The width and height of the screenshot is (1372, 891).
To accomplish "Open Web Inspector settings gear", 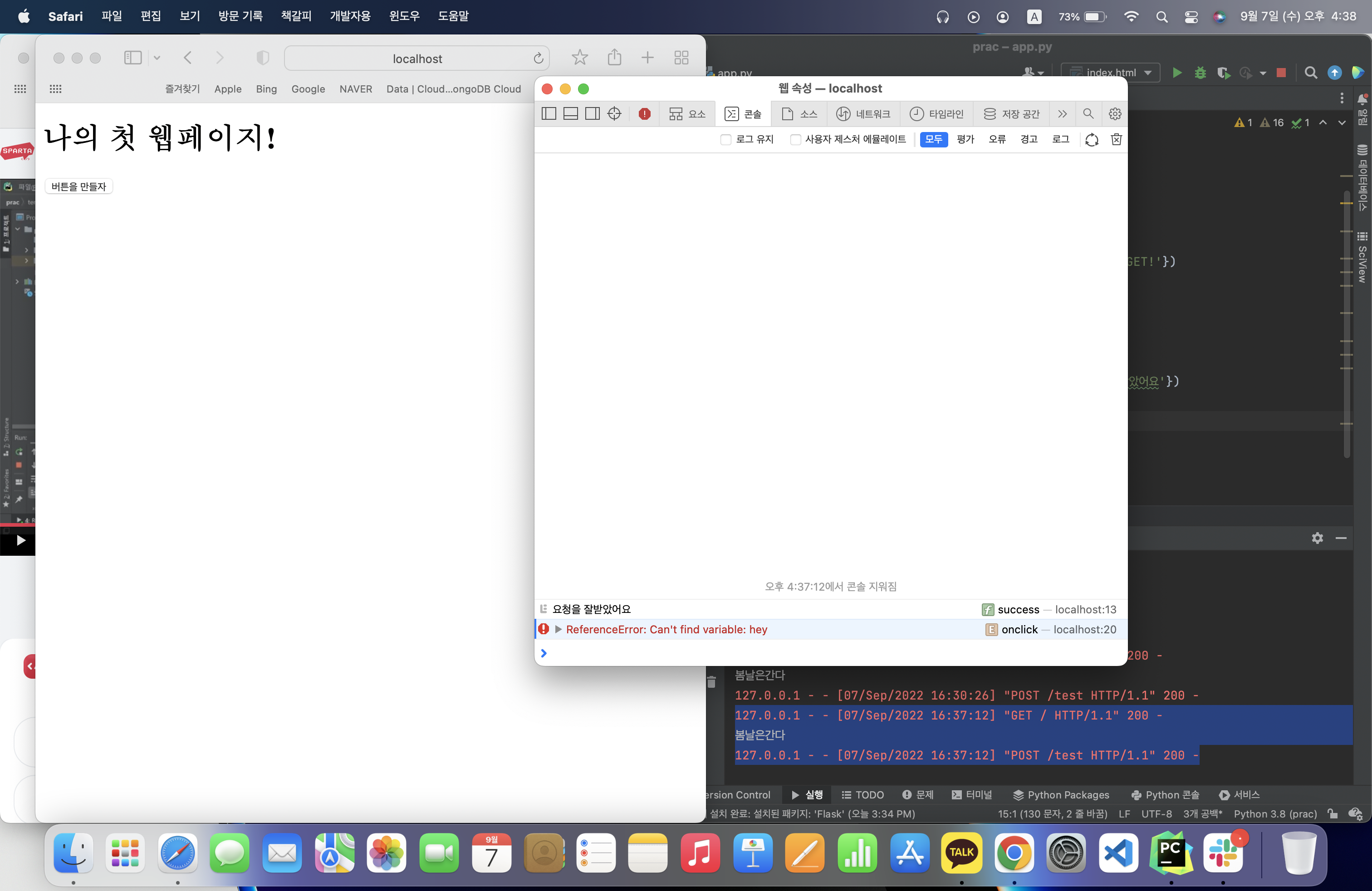I will pyautogui.click(x=1115, y=113).
